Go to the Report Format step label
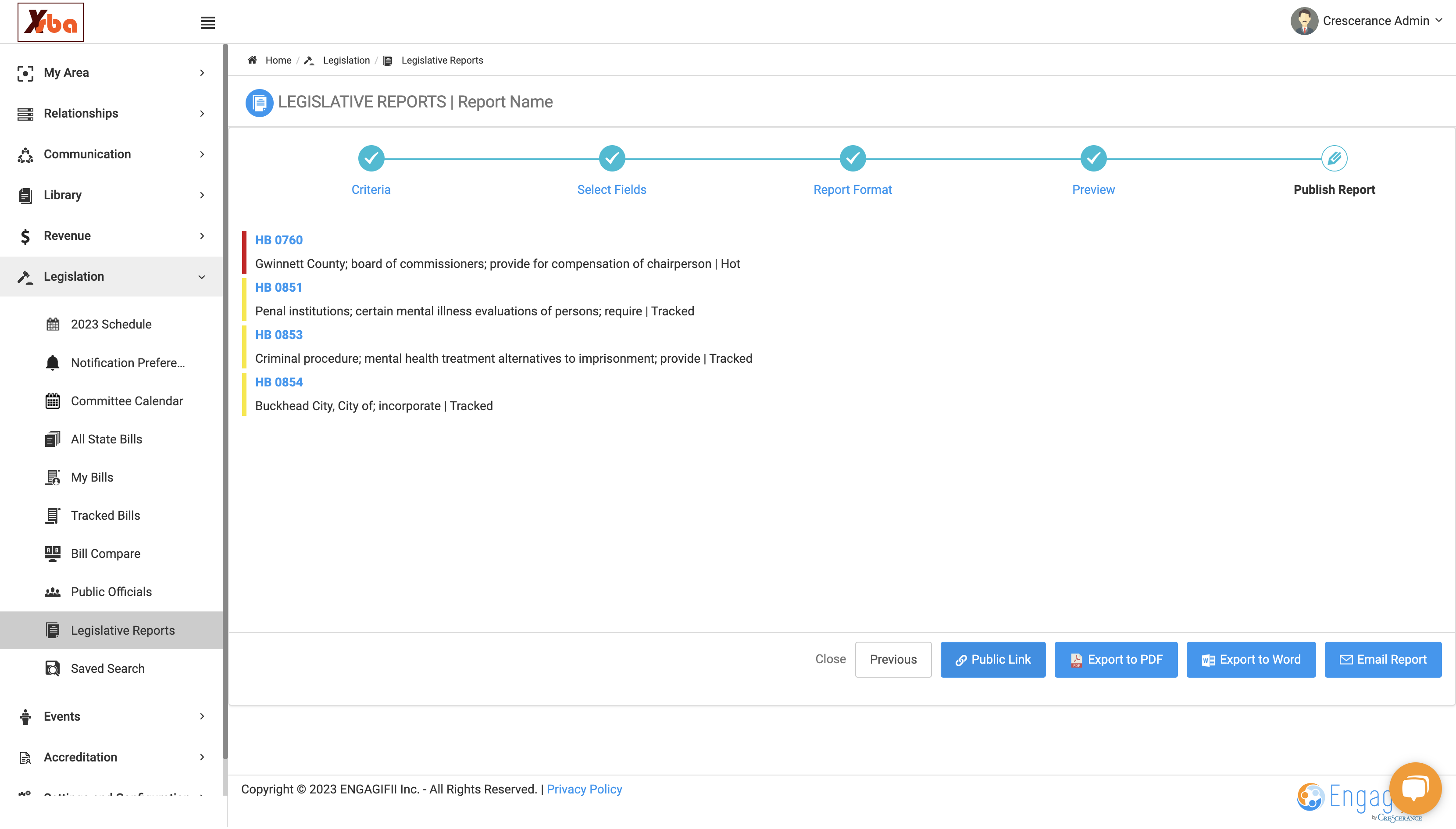The image size is (1456, 829). tap(853, 189)
